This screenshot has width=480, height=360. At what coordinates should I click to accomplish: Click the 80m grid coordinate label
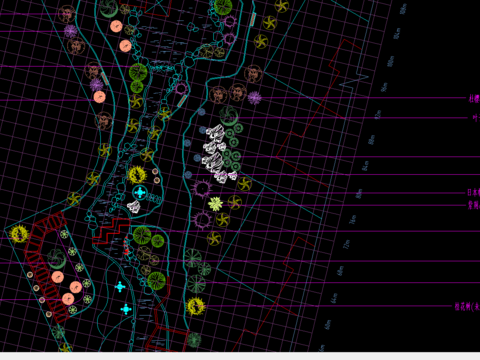pyautogui.click(x=359, y=194)
